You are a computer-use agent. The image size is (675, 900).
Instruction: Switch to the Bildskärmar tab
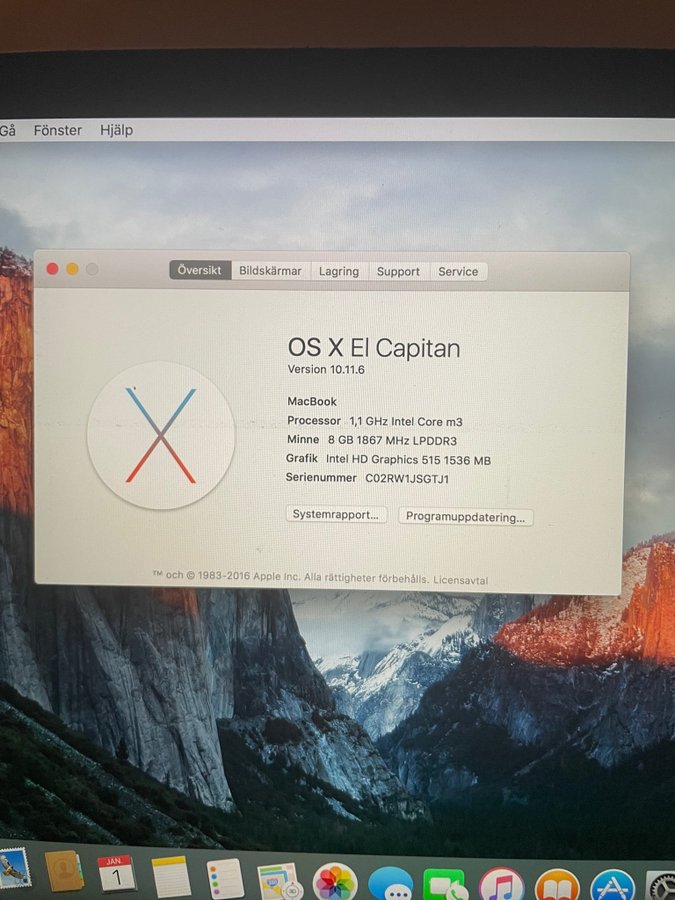point(270,271)
